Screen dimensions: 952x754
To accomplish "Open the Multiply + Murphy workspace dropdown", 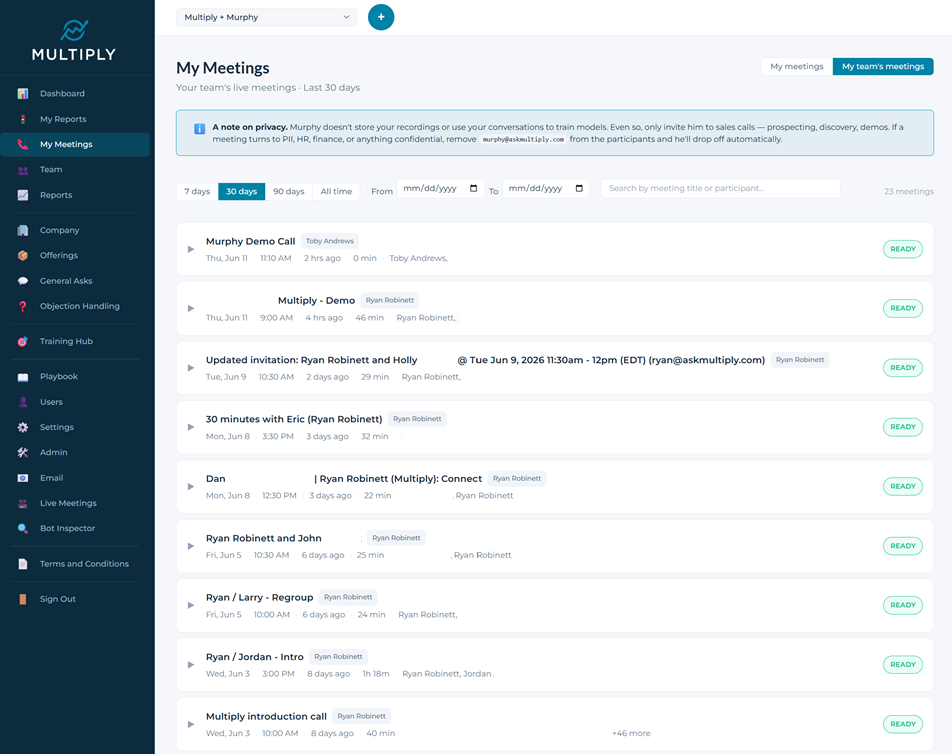I will pyautogui.click(x=267, y=17).
